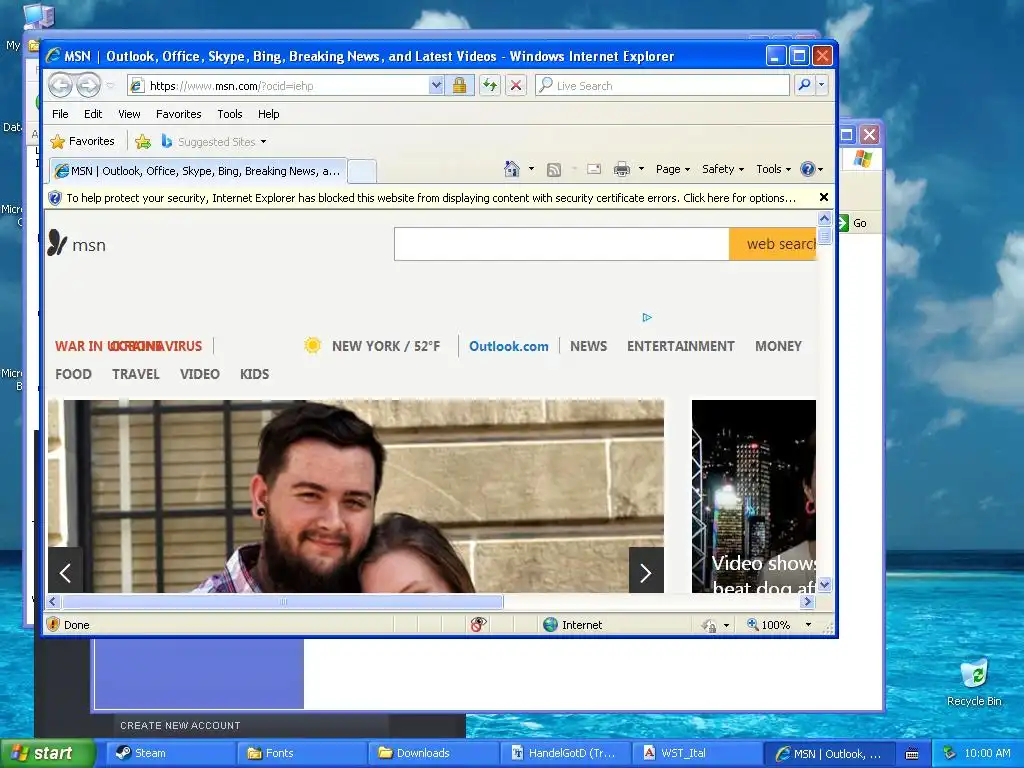This screenshot has height=768, width=1024.
Task: Click the magnifier search button
Action: pyautogui.click(x=805, y=85)
